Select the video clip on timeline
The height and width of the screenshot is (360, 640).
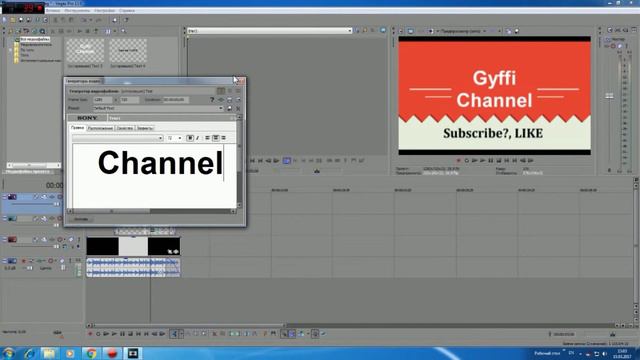(x=133, y=247)
